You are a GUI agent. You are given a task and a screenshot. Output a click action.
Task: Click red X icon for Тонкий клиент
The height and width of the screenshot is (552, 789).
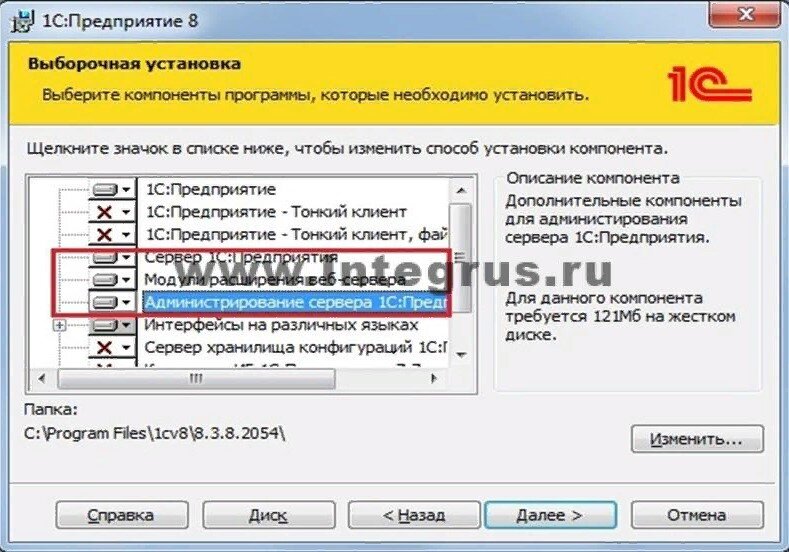pyautogui.click(x=104, y=212)
